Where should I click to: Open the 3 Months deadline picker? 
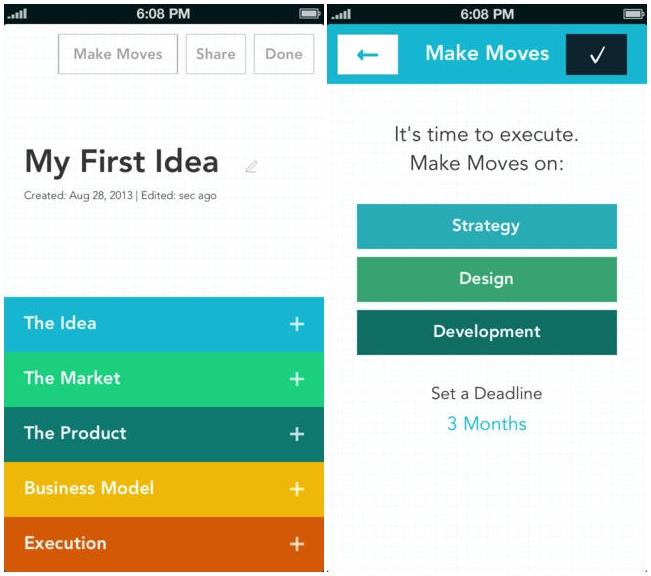[x=487, y=424]
